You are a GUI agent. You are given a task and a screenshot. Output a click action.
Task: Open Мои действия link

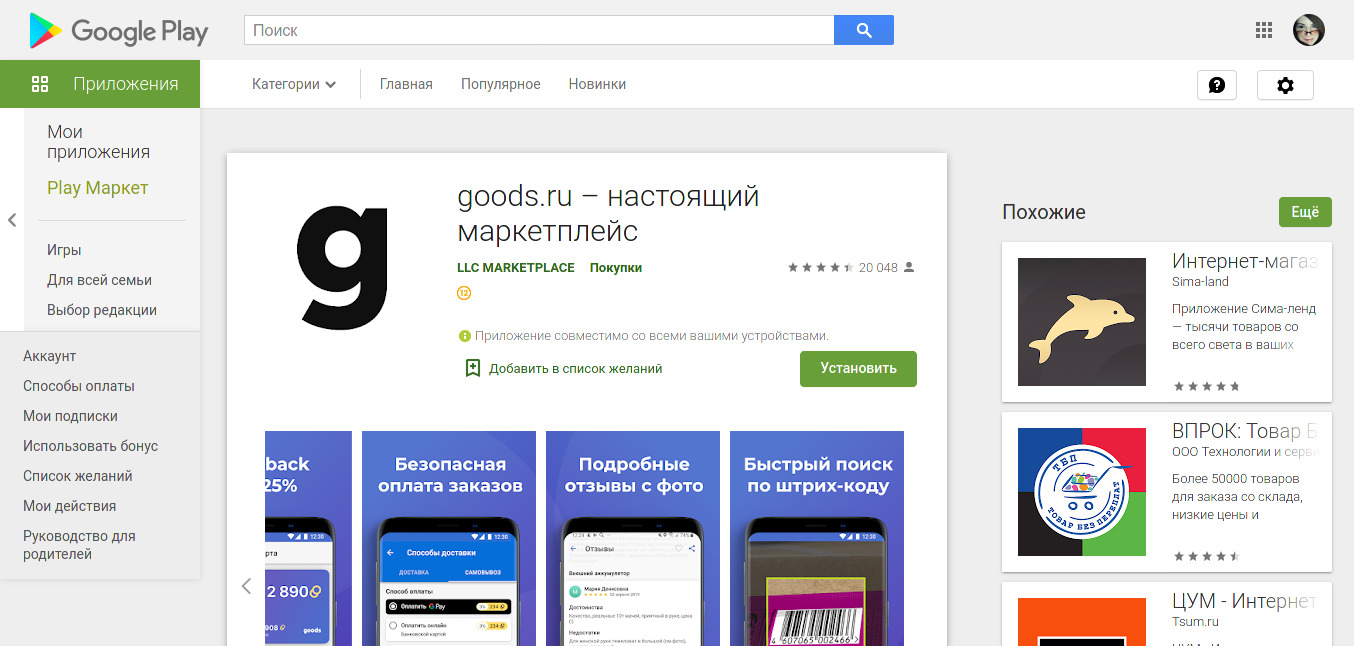[70, 506]
